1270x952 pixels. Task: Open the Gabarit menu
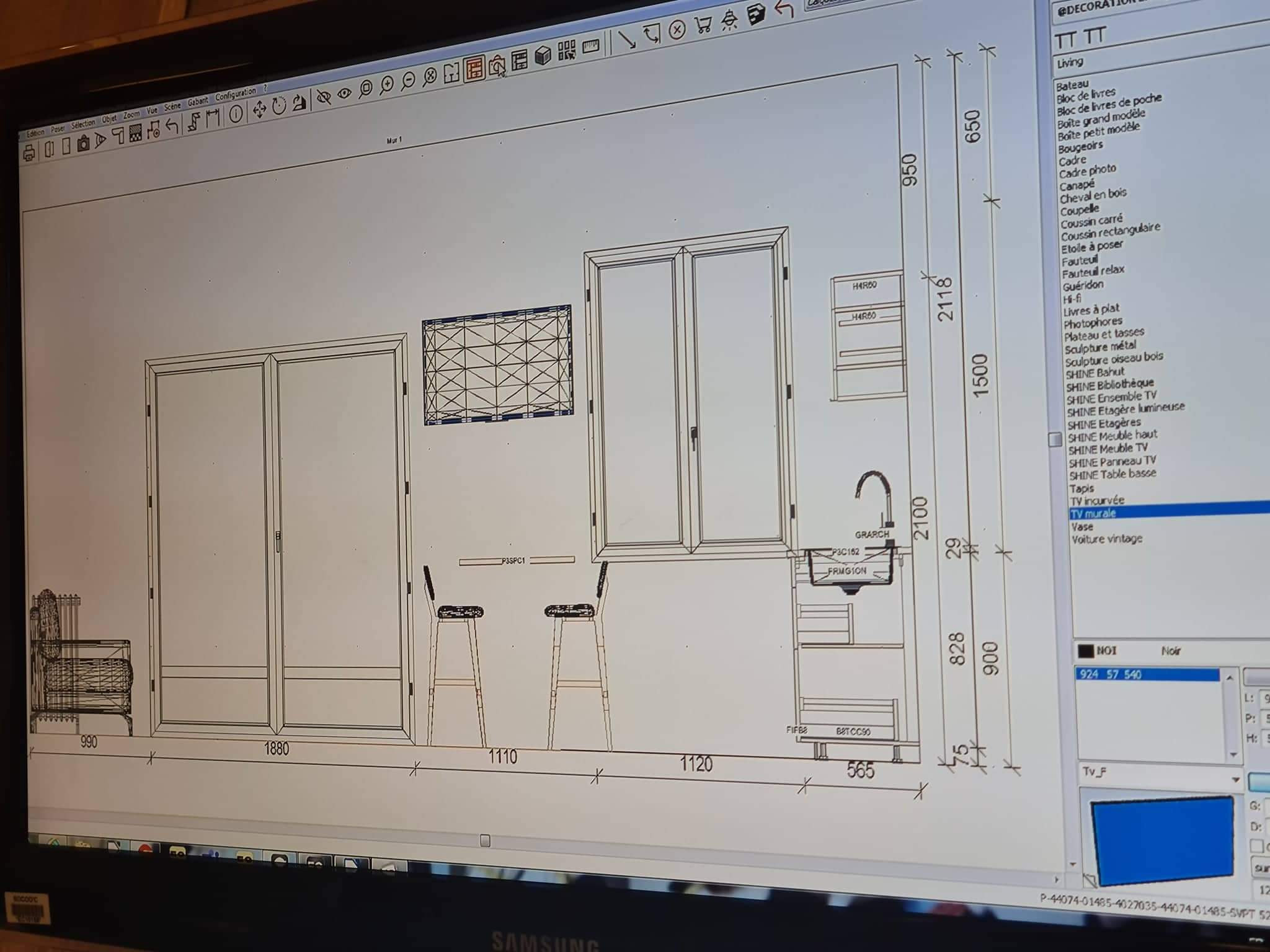(x=197, y=101)
